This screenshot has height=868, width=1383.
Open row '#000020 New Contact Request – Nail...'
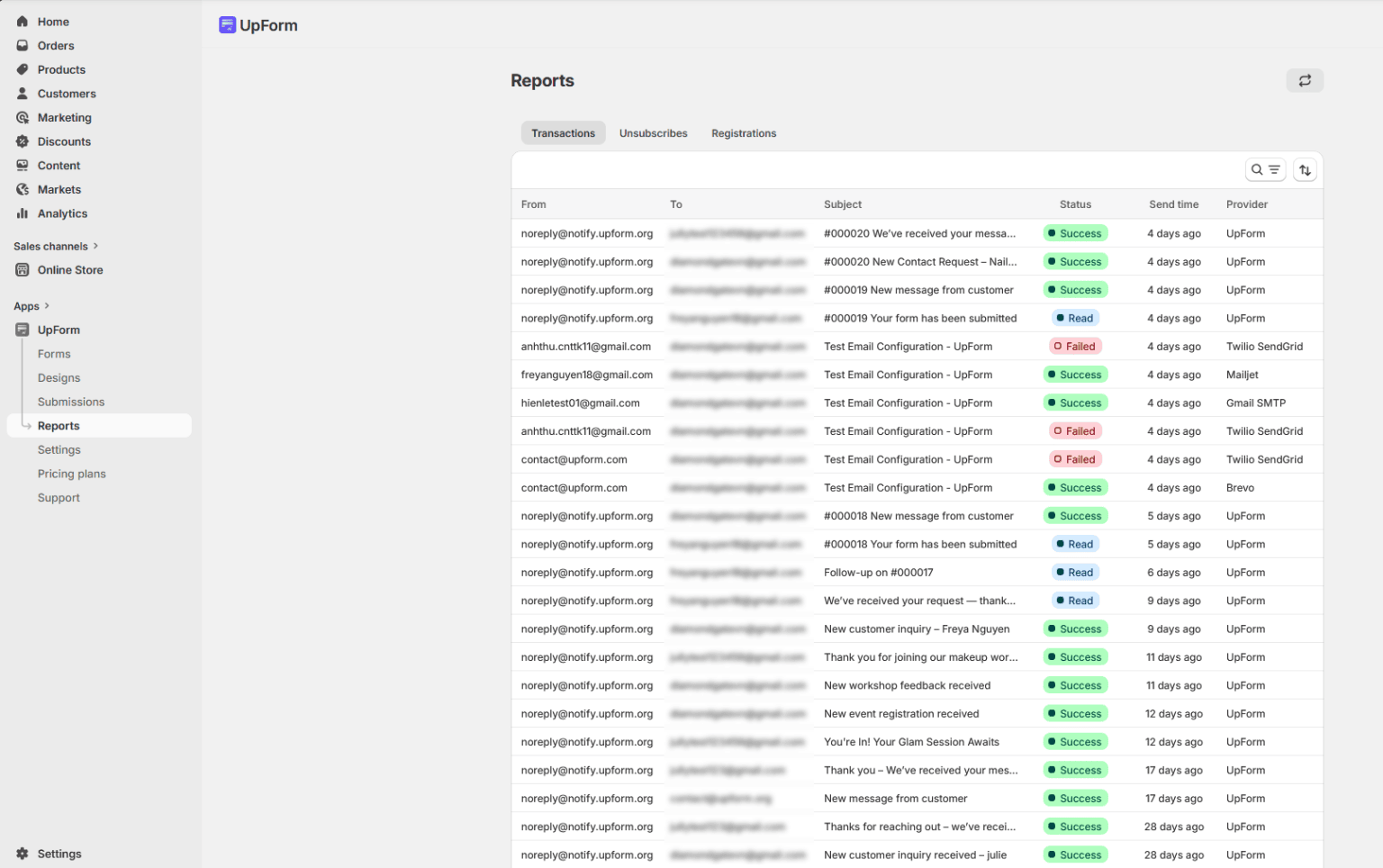(x=917, y=262)
